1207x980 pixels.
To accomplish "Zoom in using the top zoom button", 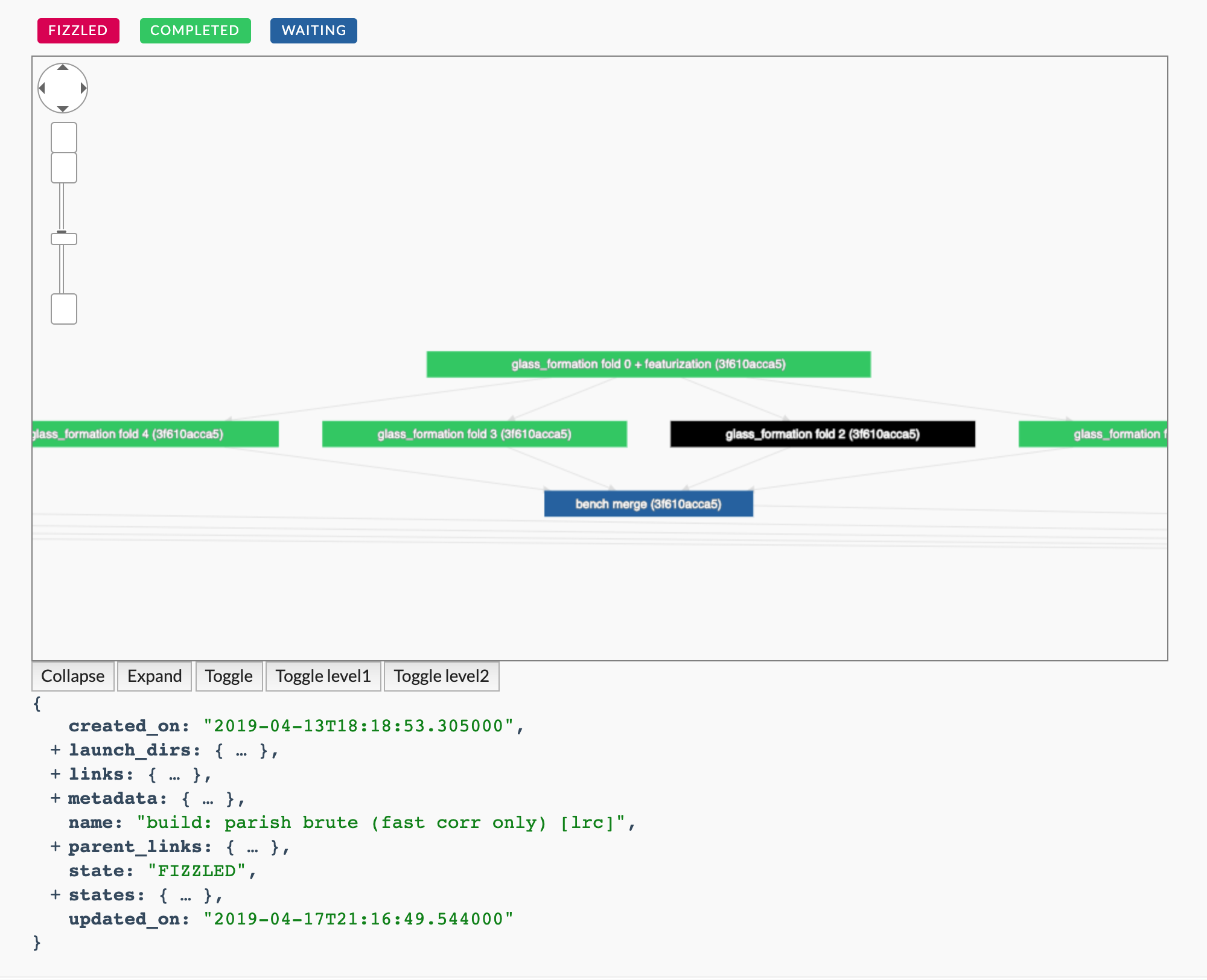I will (x=63, y=138).
